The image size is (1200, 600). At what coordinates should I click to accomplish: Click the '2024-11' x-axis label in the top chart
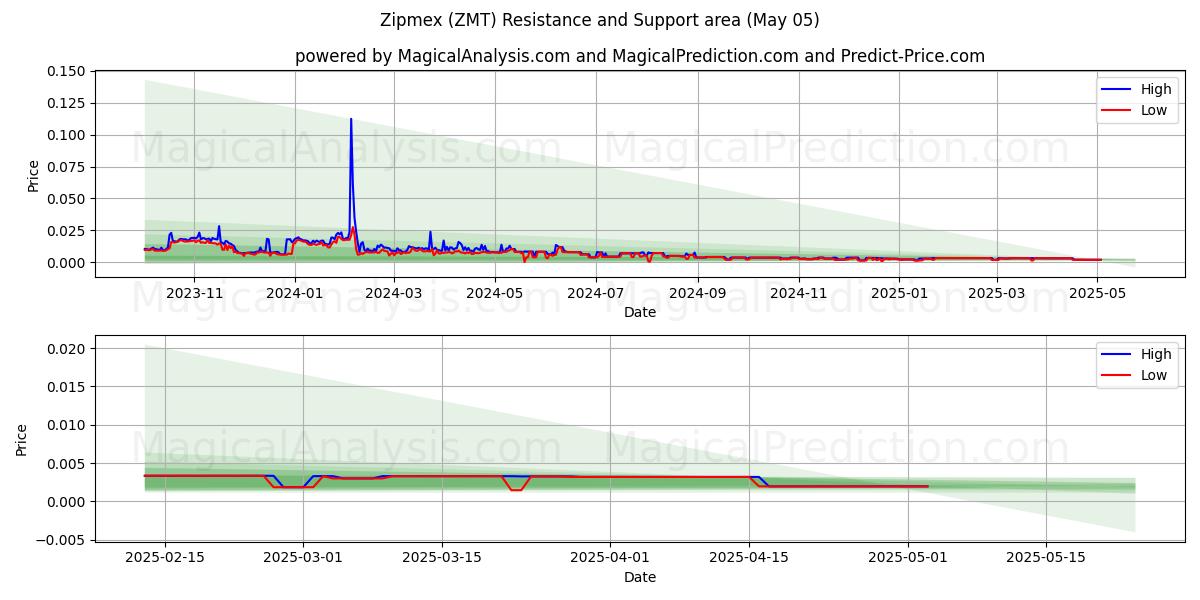pos(799,293)
